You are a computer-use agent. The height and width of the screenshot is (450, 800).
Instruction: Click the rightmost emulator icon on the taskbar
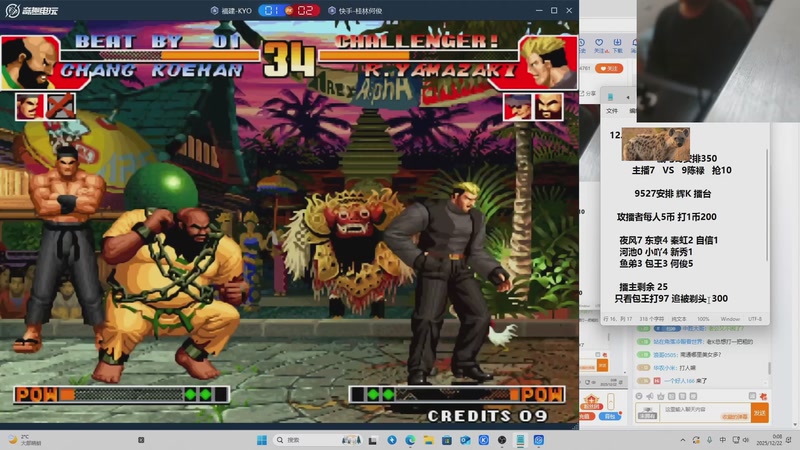[539, 440]
